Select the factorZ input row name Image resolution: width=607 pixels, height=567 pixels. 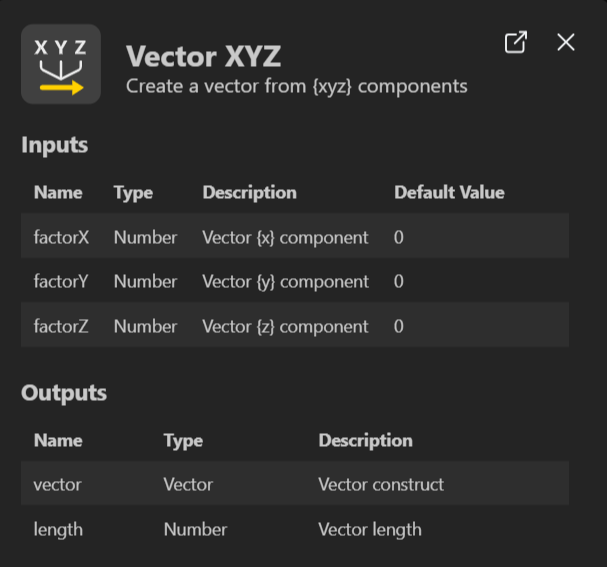coord(61,326)
